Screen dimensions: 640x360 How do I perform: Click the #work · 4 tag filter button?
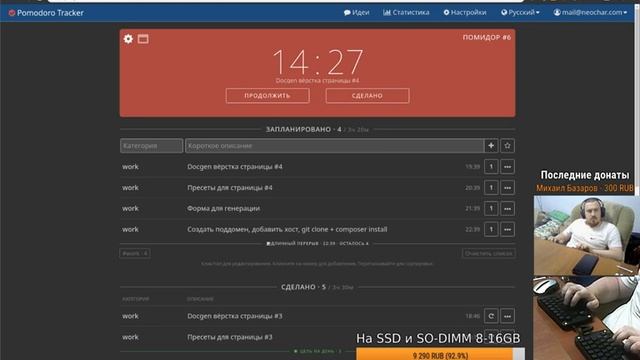[x=135, y=253]
